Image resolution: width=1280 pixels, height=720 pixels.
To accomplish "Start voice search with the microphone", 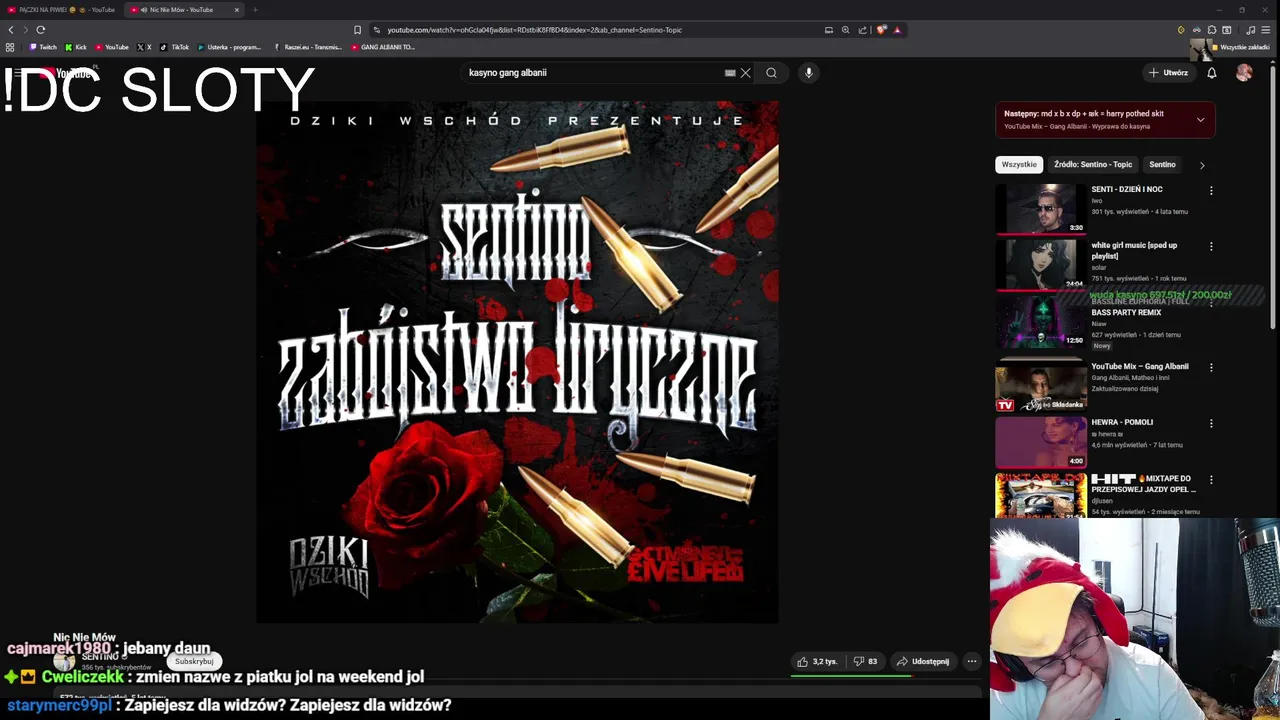I will (809, 73).
